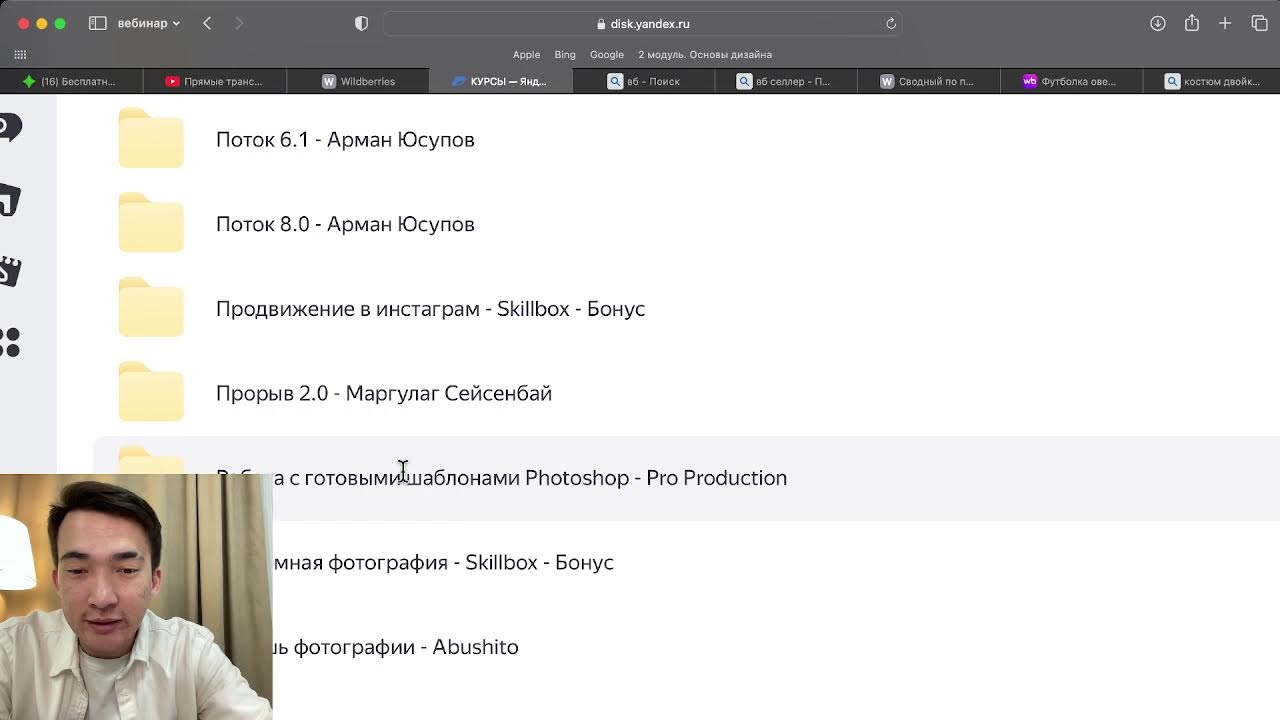
Task: Open the Share icon in Safari toolbar
Action: coord(1192,23)
